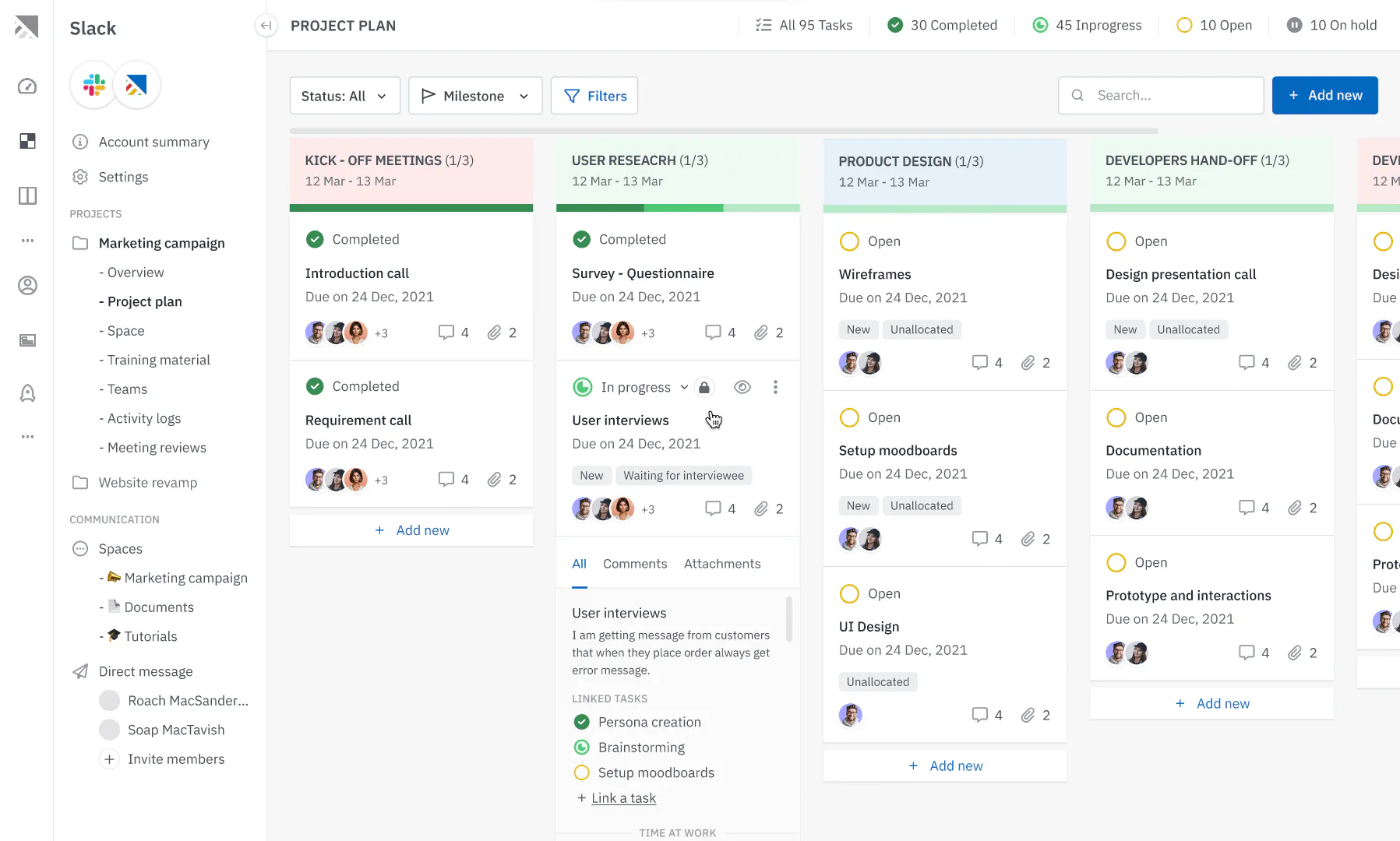The height and width of the screenshot is (841, 1400).
Task: Toggle Completed status on Introduction call
Action: tap(315, 239)
